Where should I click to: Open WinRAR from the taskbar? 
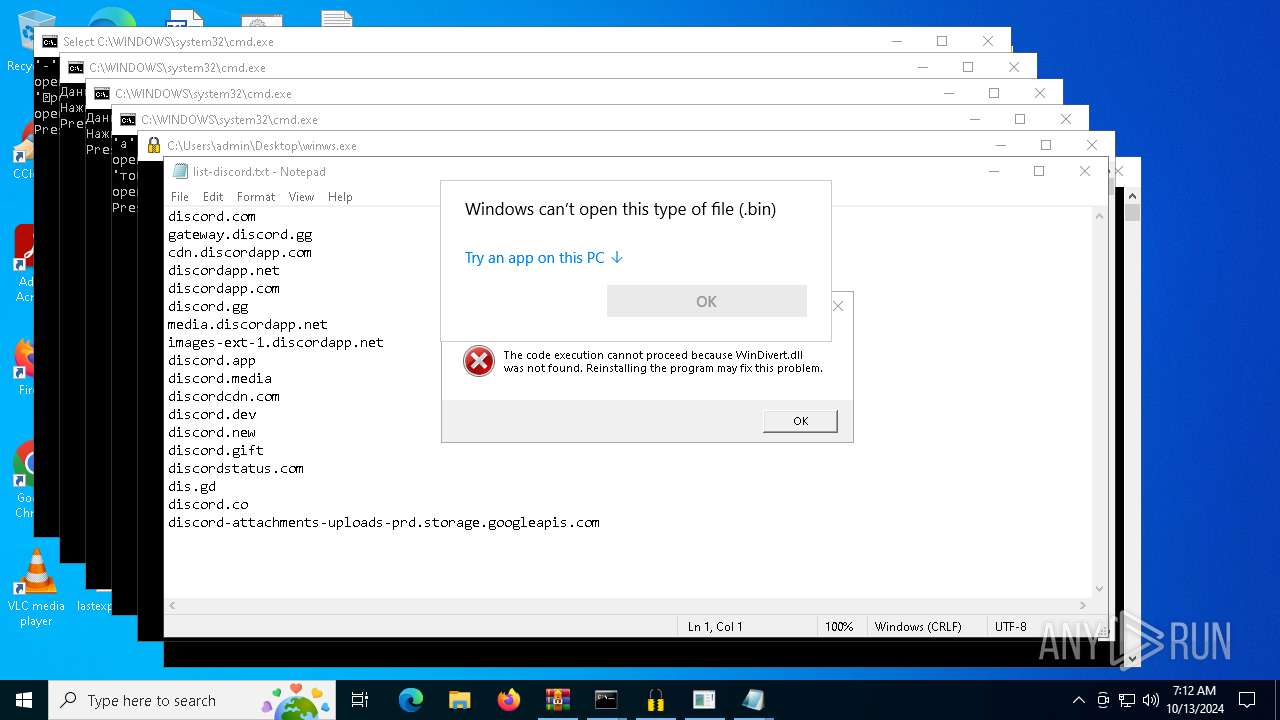tap(557, 700)
